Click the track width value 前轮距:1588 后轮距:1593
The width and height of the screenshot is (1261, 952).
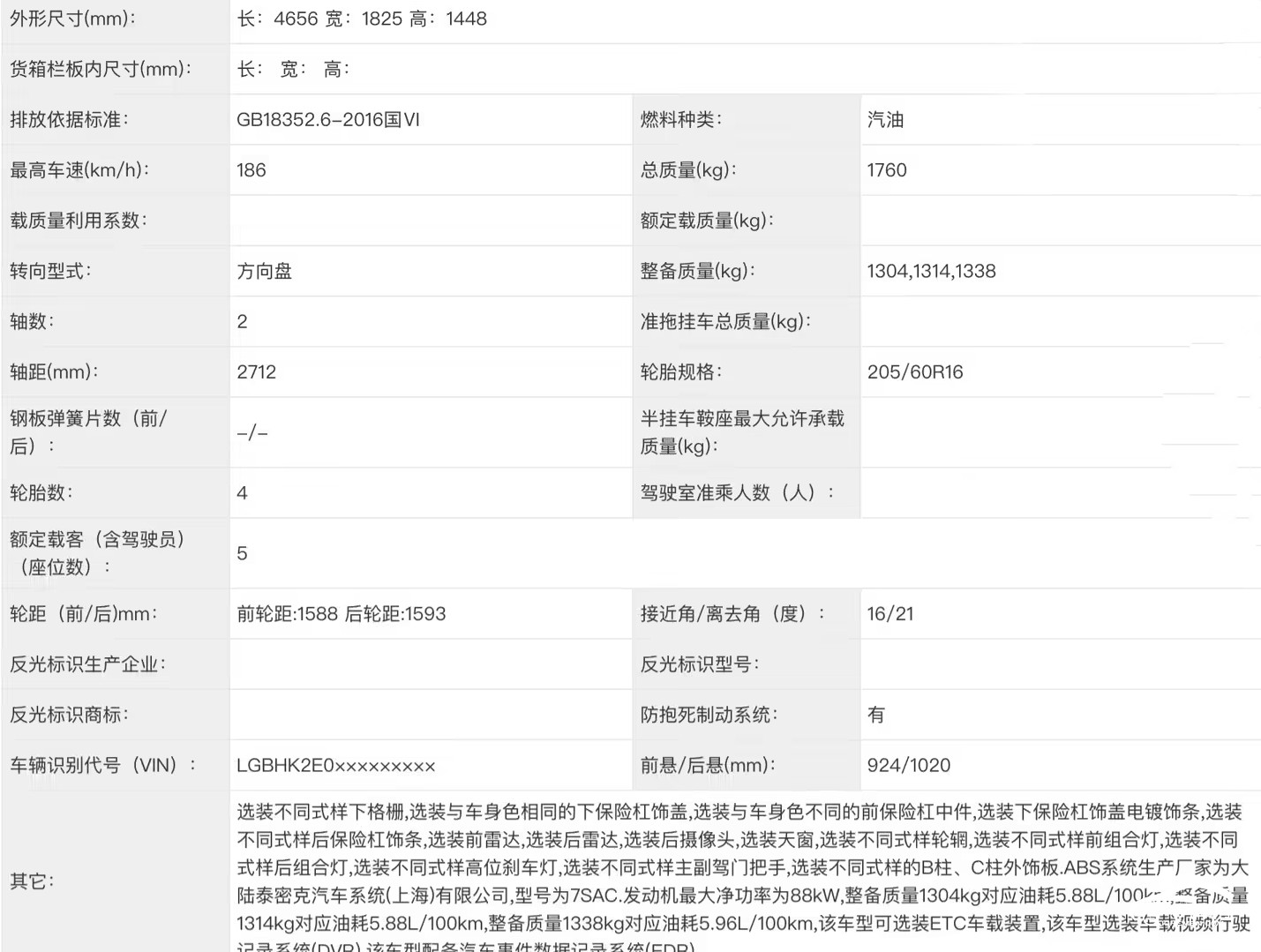342,614
